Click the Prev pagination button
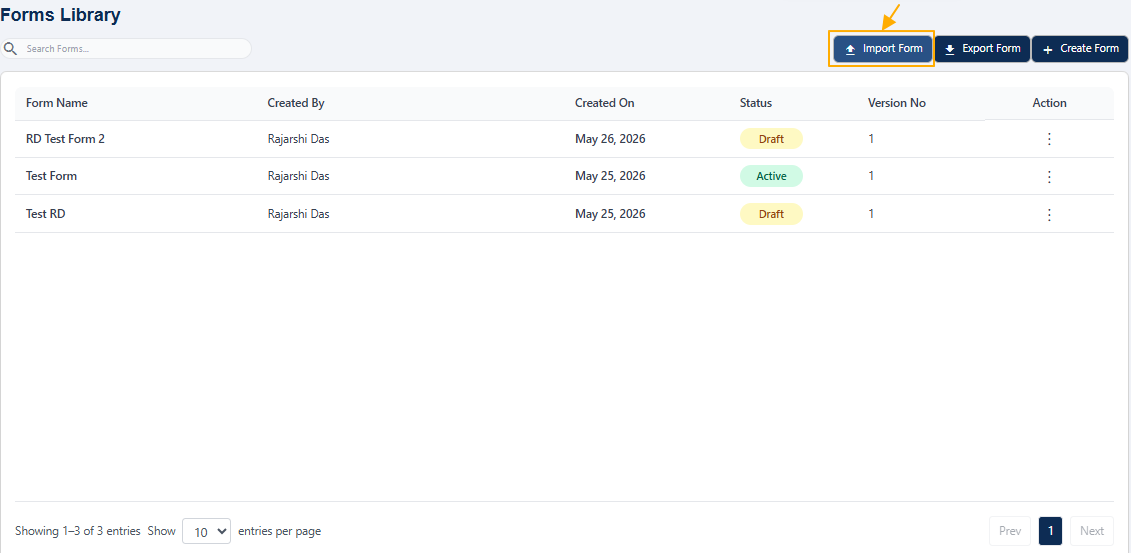The height and width of the screenshot is (553, 1131). tap(1010, 531)
